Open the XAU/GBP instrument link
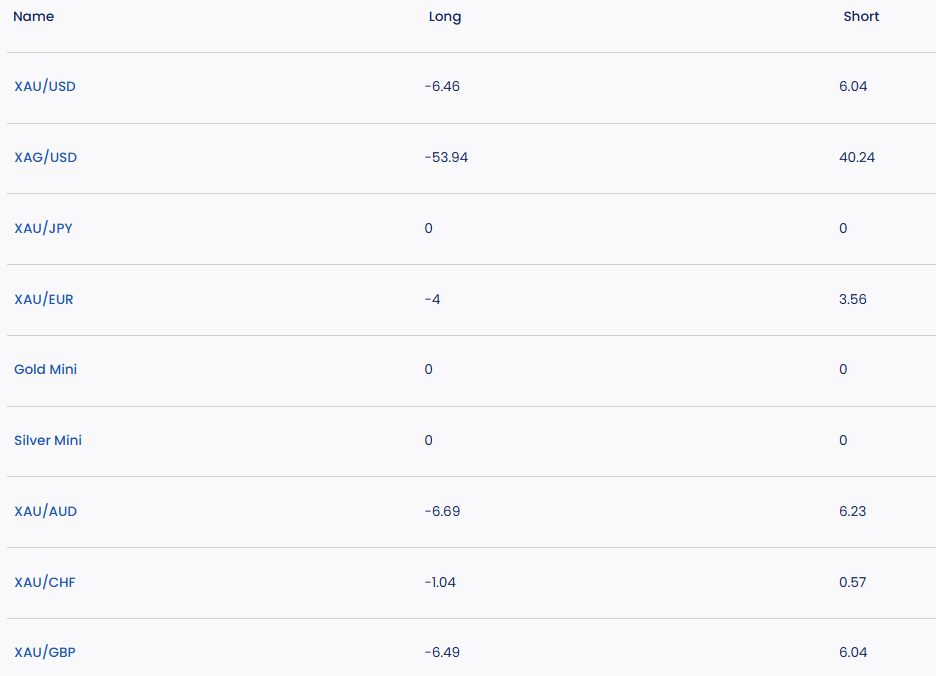Image resolution: width=936 pixels, height=676 pixels. click(x=45, y=653)
